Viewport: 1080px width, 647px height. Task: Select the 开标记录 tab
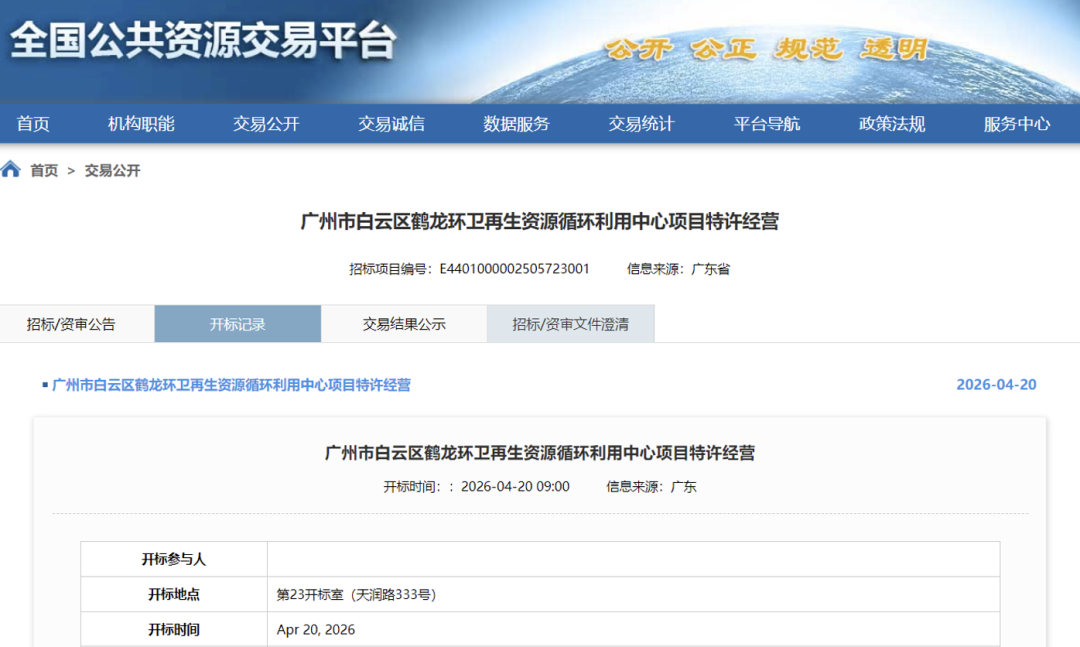tap(238, 324)
